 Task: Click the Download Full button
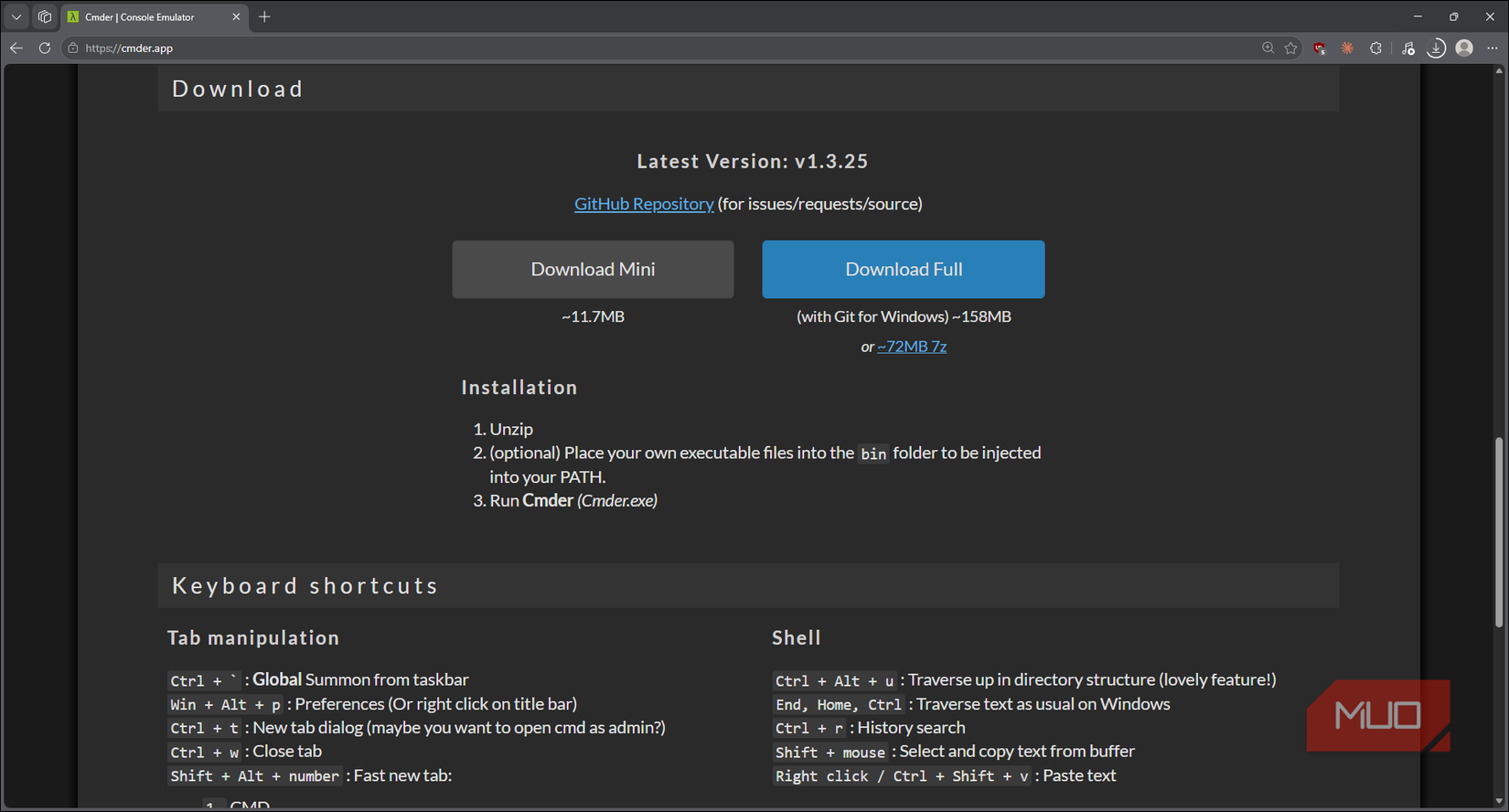903,269
